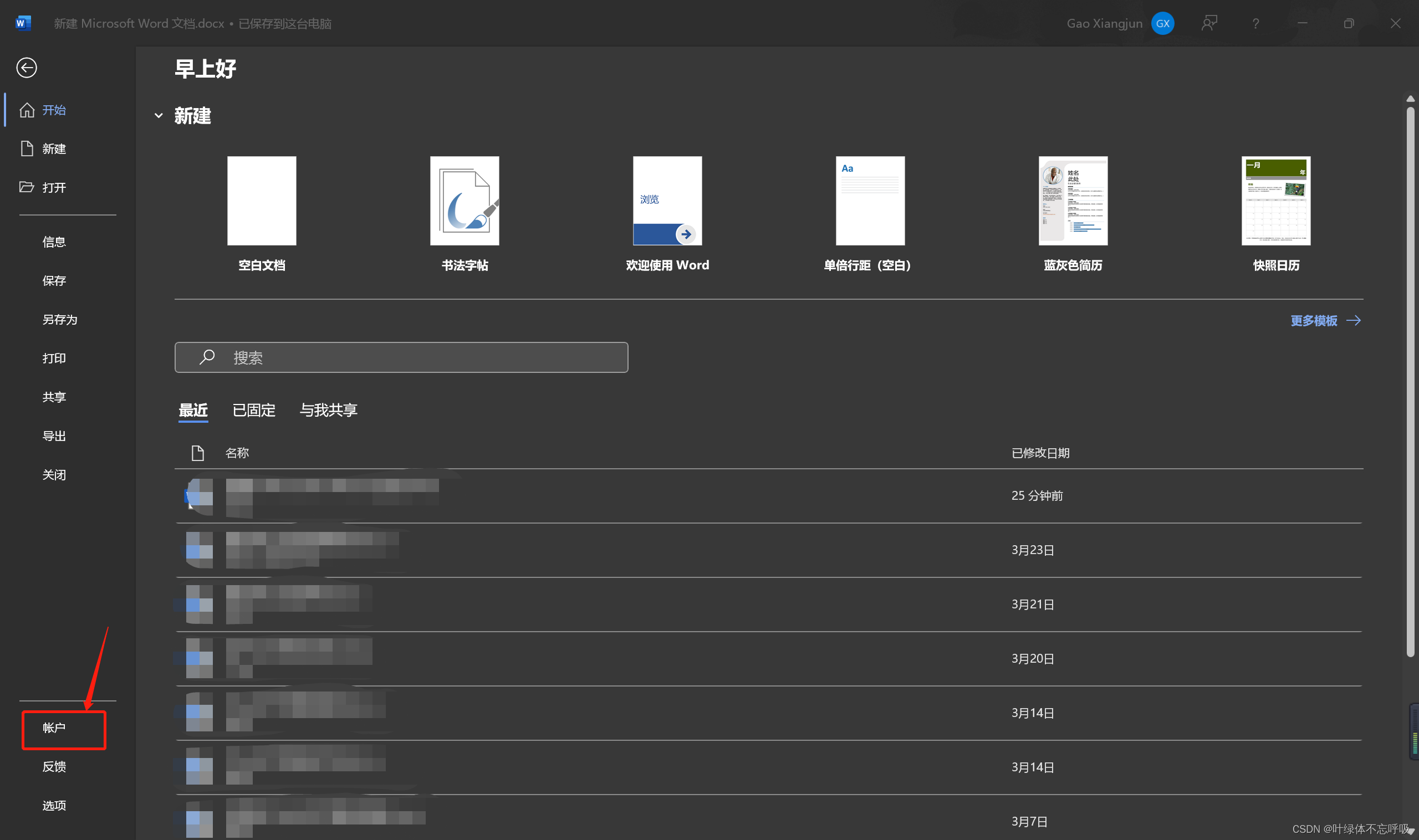This screenshot has width=1419, height=840.
Task: Click the back arrow to return to document
Action: click(x=26, y=68)
